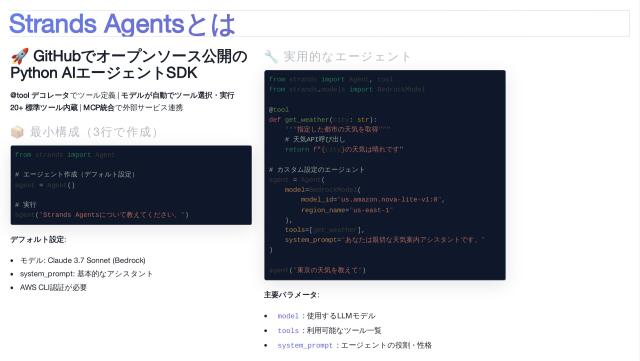Click the line "20+ 標準ツール内蔵 | MCP統合"
This screenshot has height=361, width=640.
(x=96, y=108)
